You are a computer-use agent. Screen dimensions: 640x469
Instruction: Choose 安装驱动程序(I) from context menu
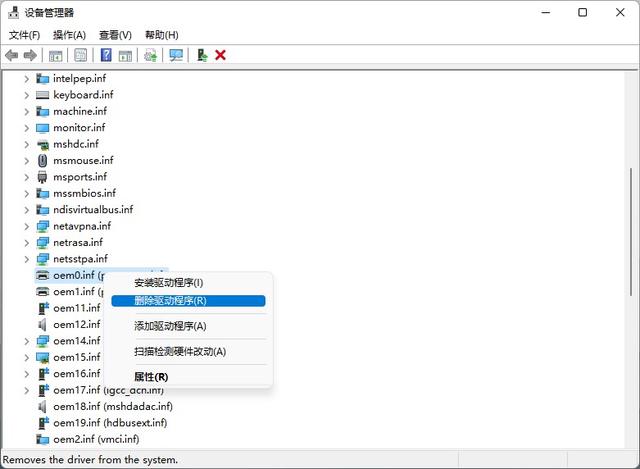(188, 282)
